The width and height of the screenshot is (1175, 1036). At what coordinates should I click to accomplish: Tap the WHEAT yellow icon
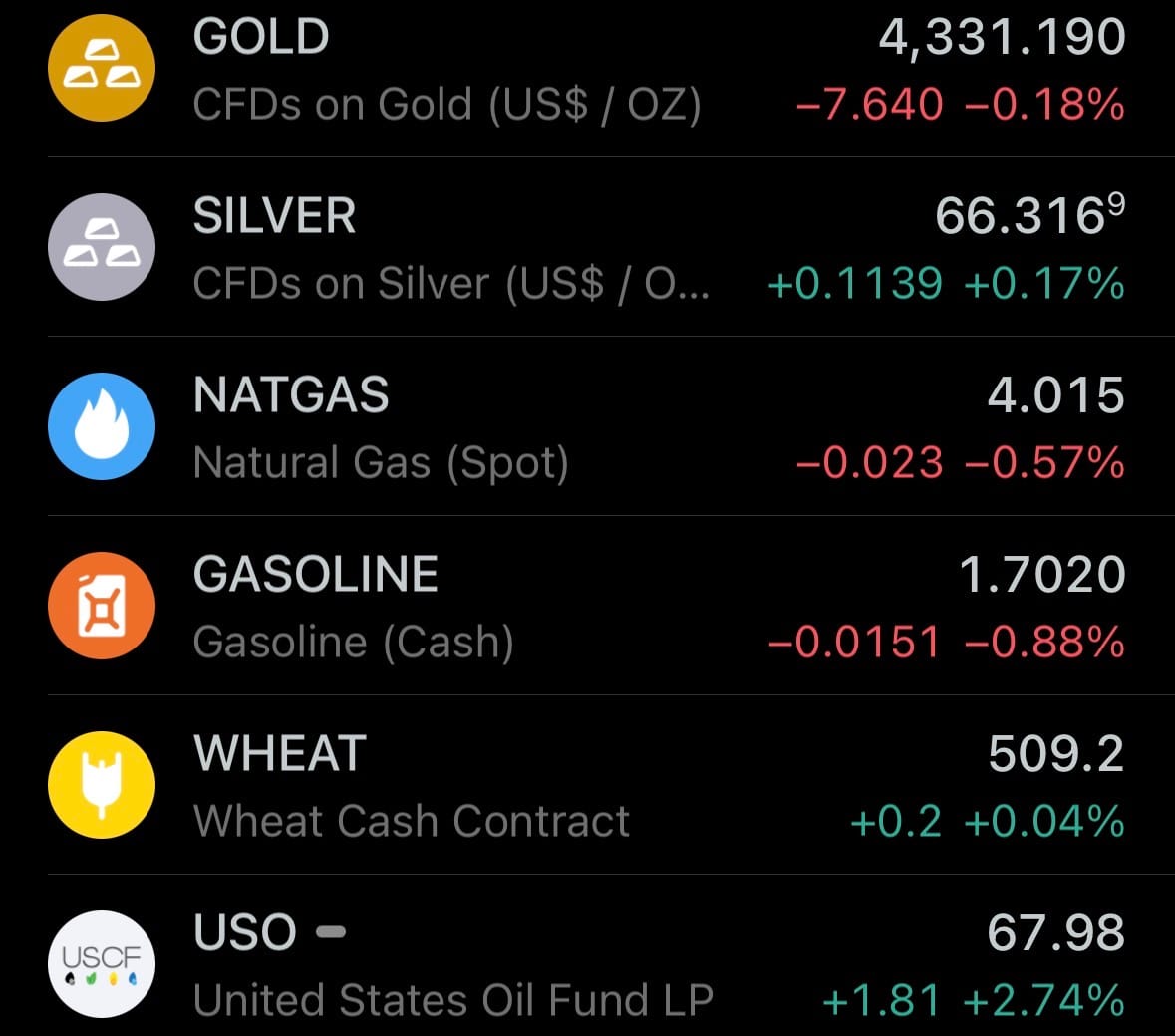coord(102,785)
